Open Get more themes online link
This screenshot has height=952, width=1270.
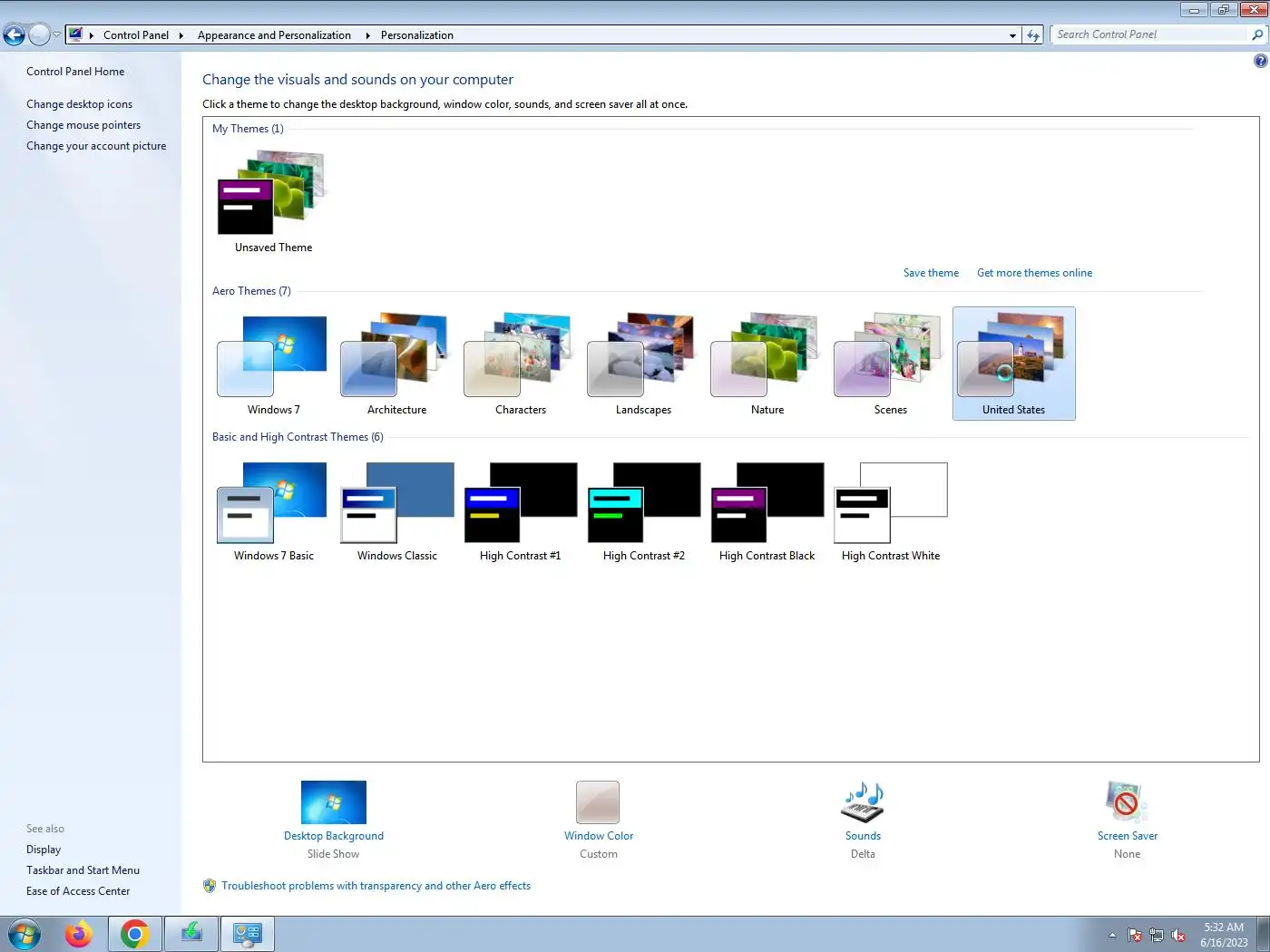pos(1034,273)
